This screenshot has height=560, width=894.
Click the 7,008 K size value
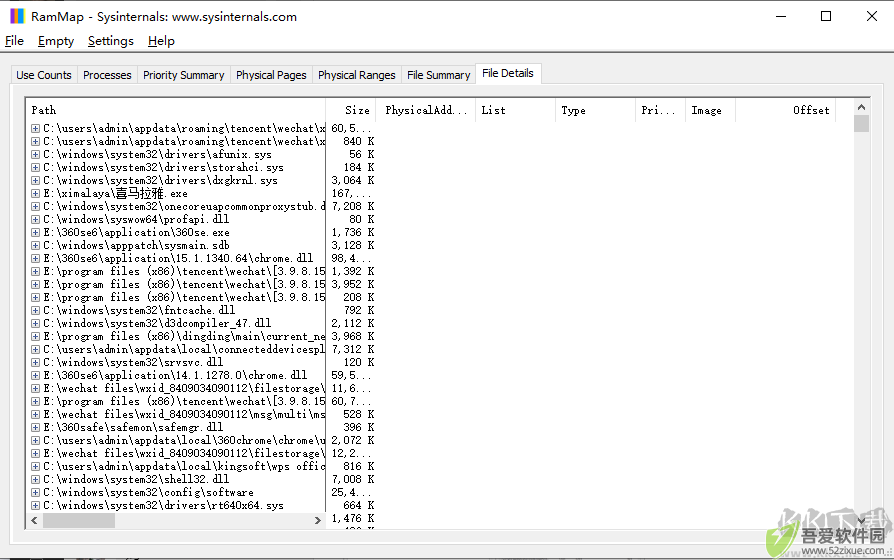coord(353,480)
